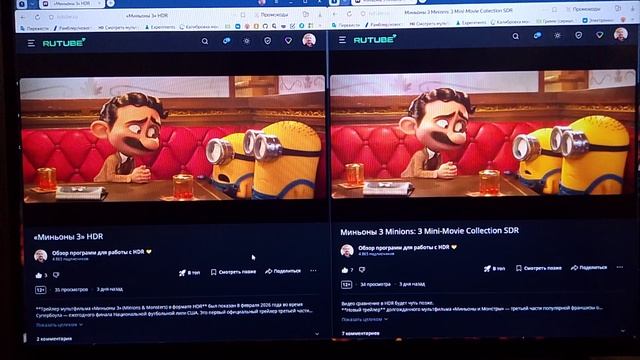Open hamburger menu in right RUTUBE window
This screenshot has height=360, width=640.
coord(342,40)
